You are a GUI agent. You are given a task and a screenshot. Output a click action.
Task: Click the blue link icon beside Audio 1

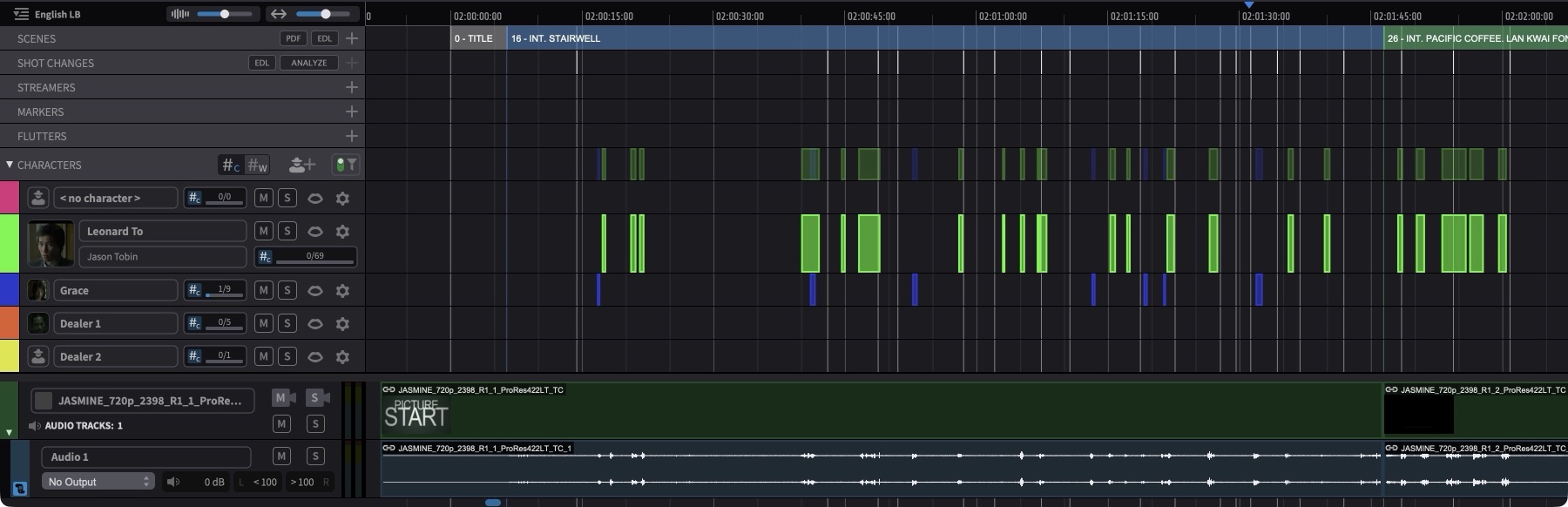click(x=19, y=489)
